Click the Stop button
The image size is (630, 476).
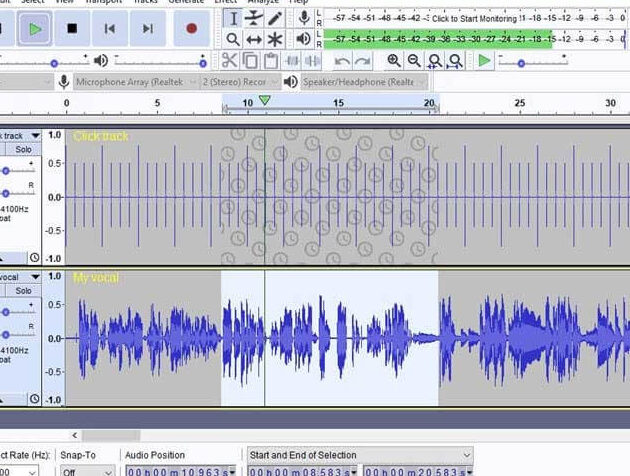pos(71,29)
